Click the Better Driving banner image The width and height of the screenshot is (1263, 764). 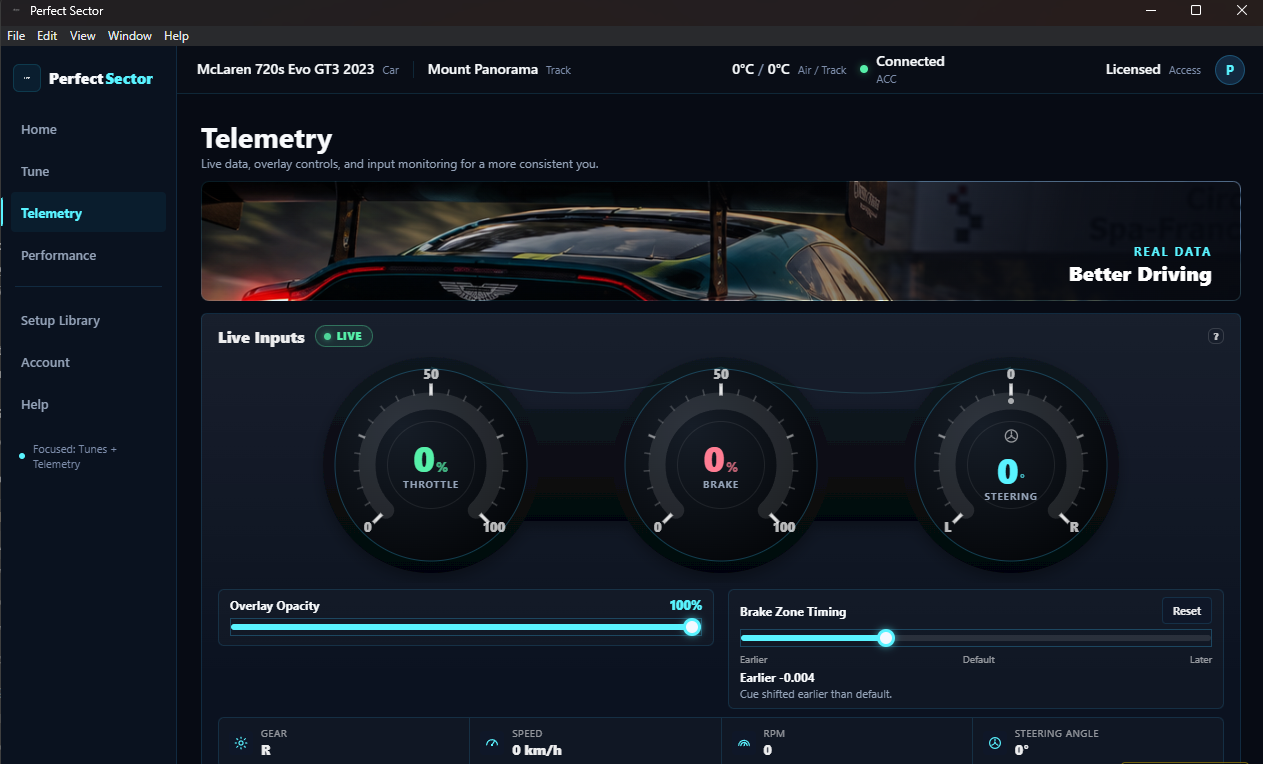coord(720,241)
